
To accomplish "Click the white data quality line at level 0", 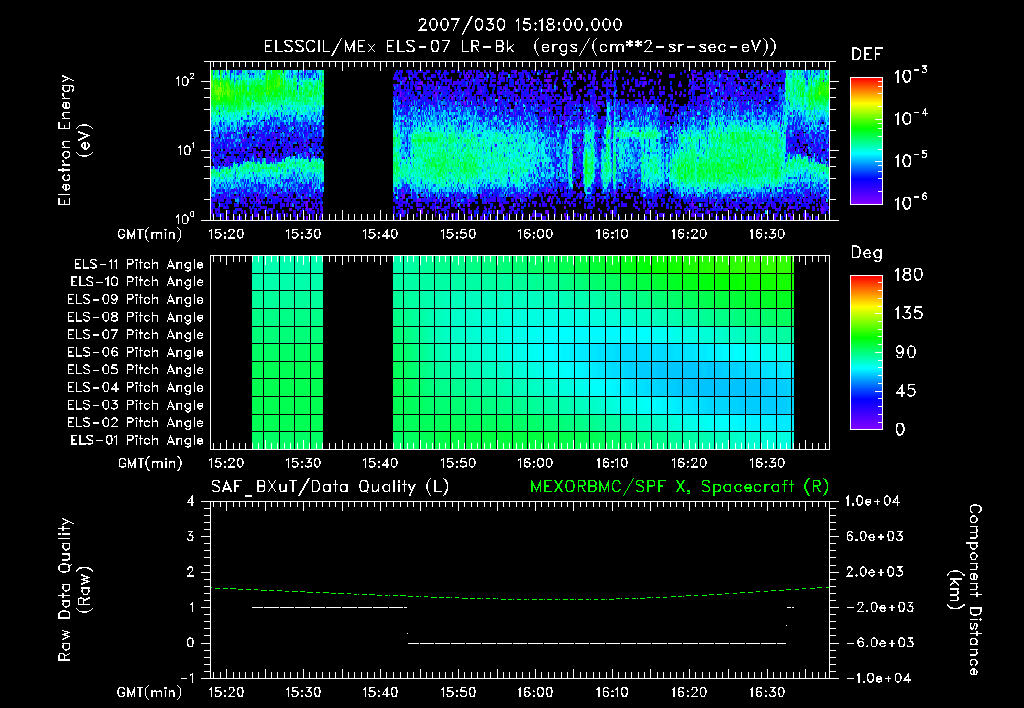I will [x=597, y=643].
